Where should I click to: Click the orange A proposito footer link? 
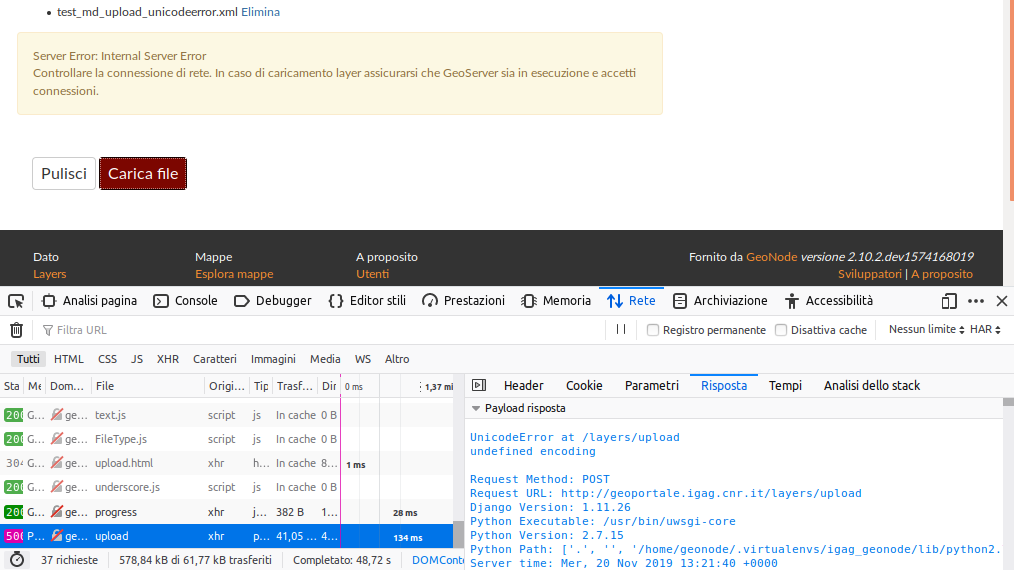coord(942,274)
